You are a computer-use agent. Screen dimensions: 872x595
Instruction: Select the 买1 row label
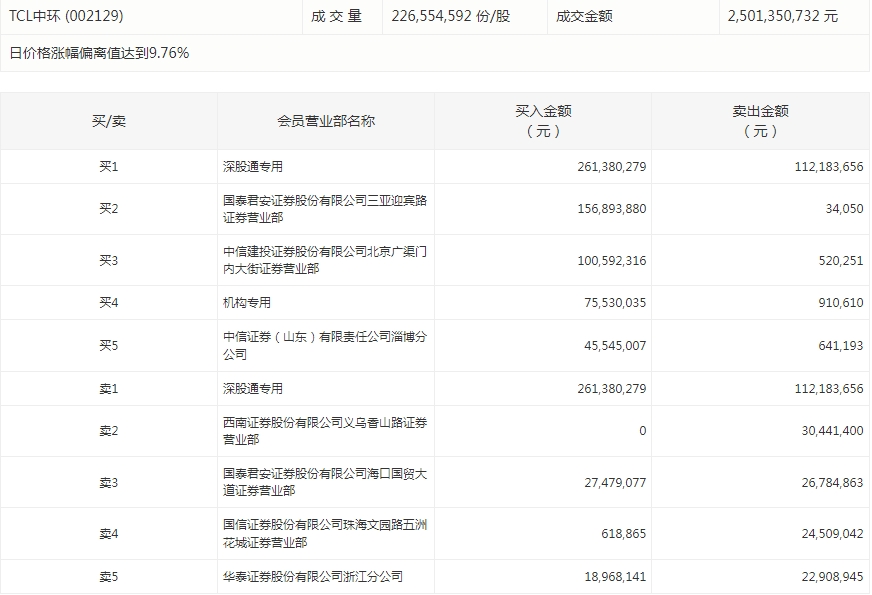[x=109, y=166]
